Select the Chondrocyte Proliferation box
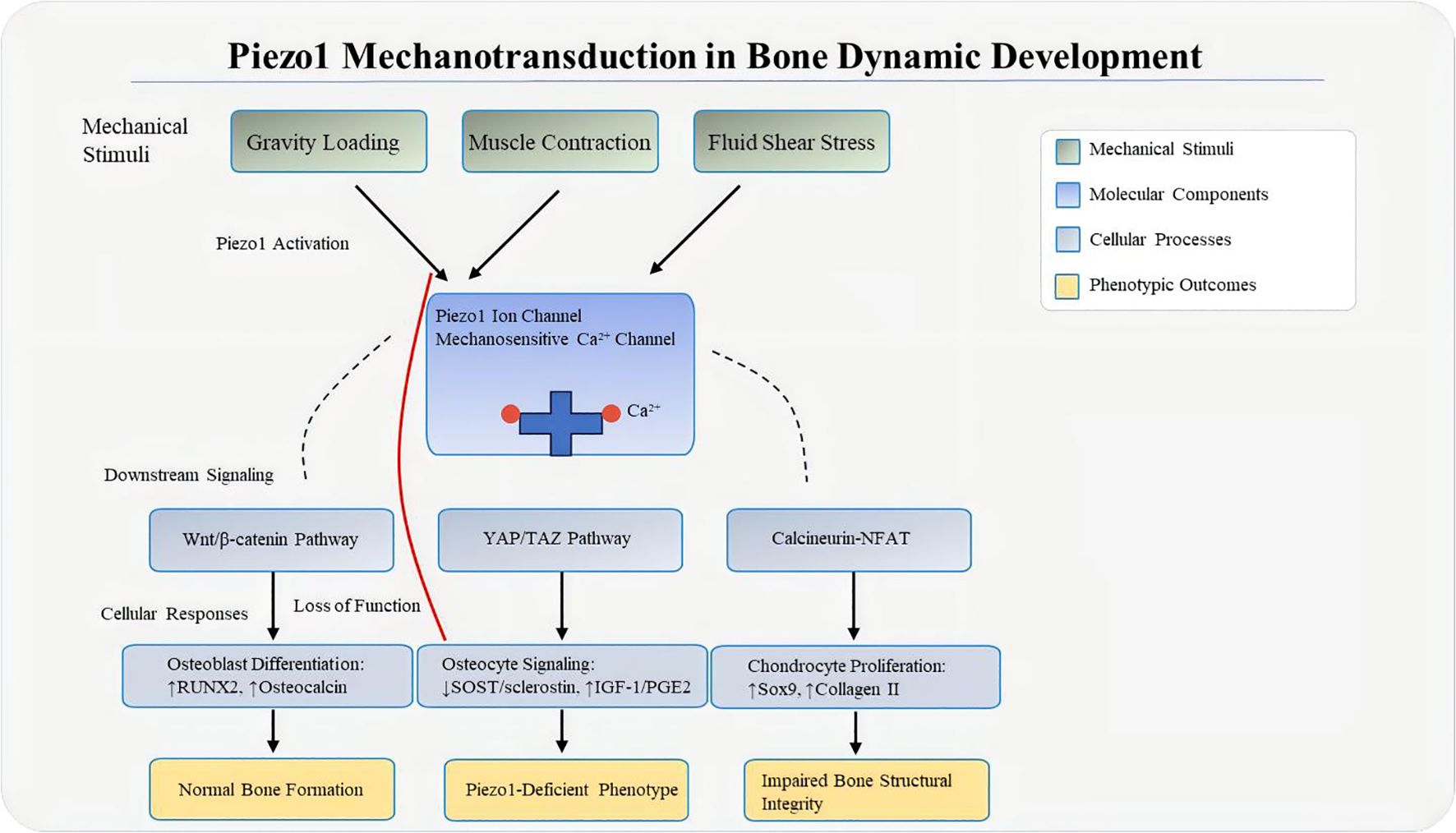 tap(855, 678)
